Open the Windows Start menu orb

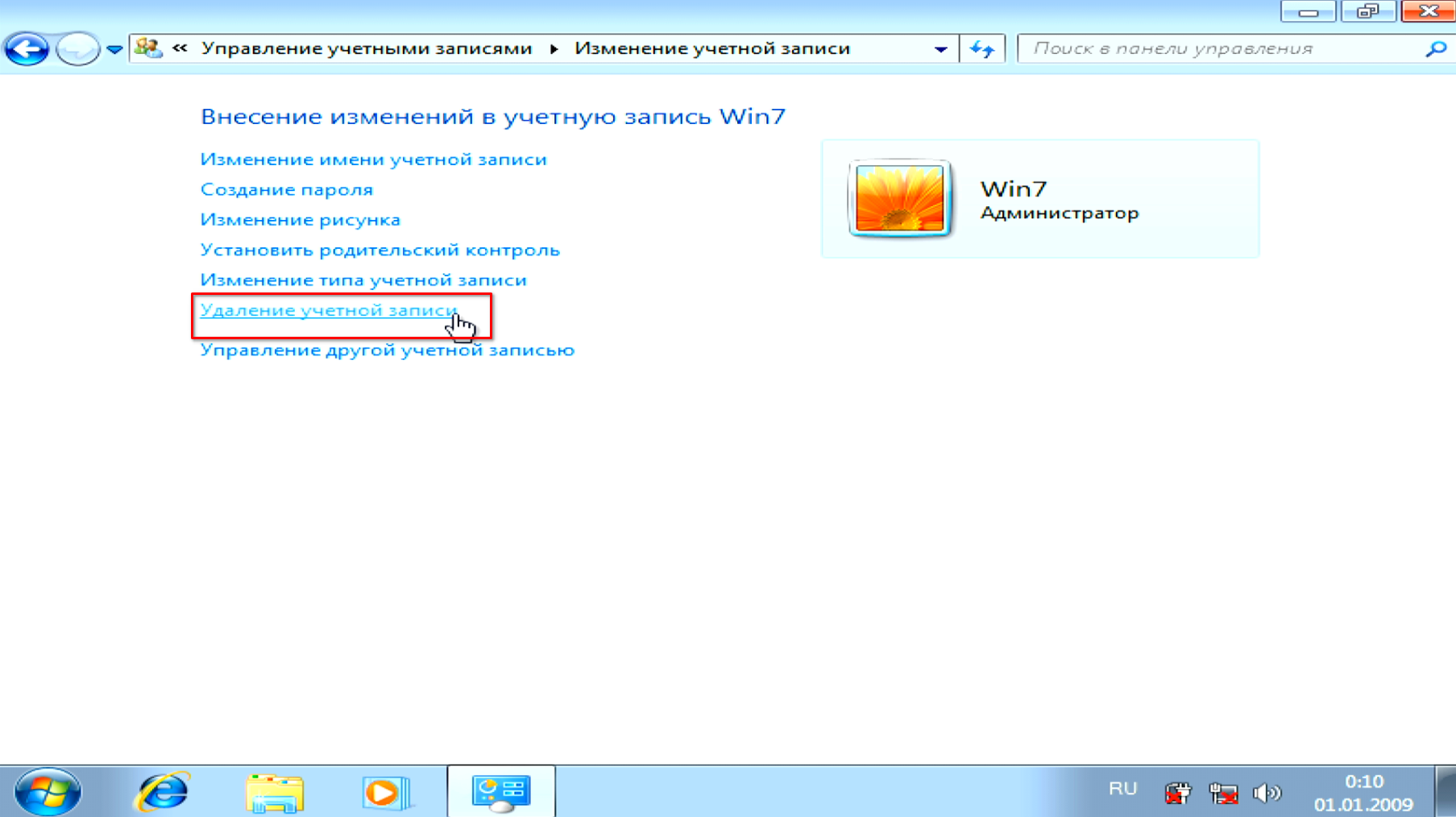point(48,791)
